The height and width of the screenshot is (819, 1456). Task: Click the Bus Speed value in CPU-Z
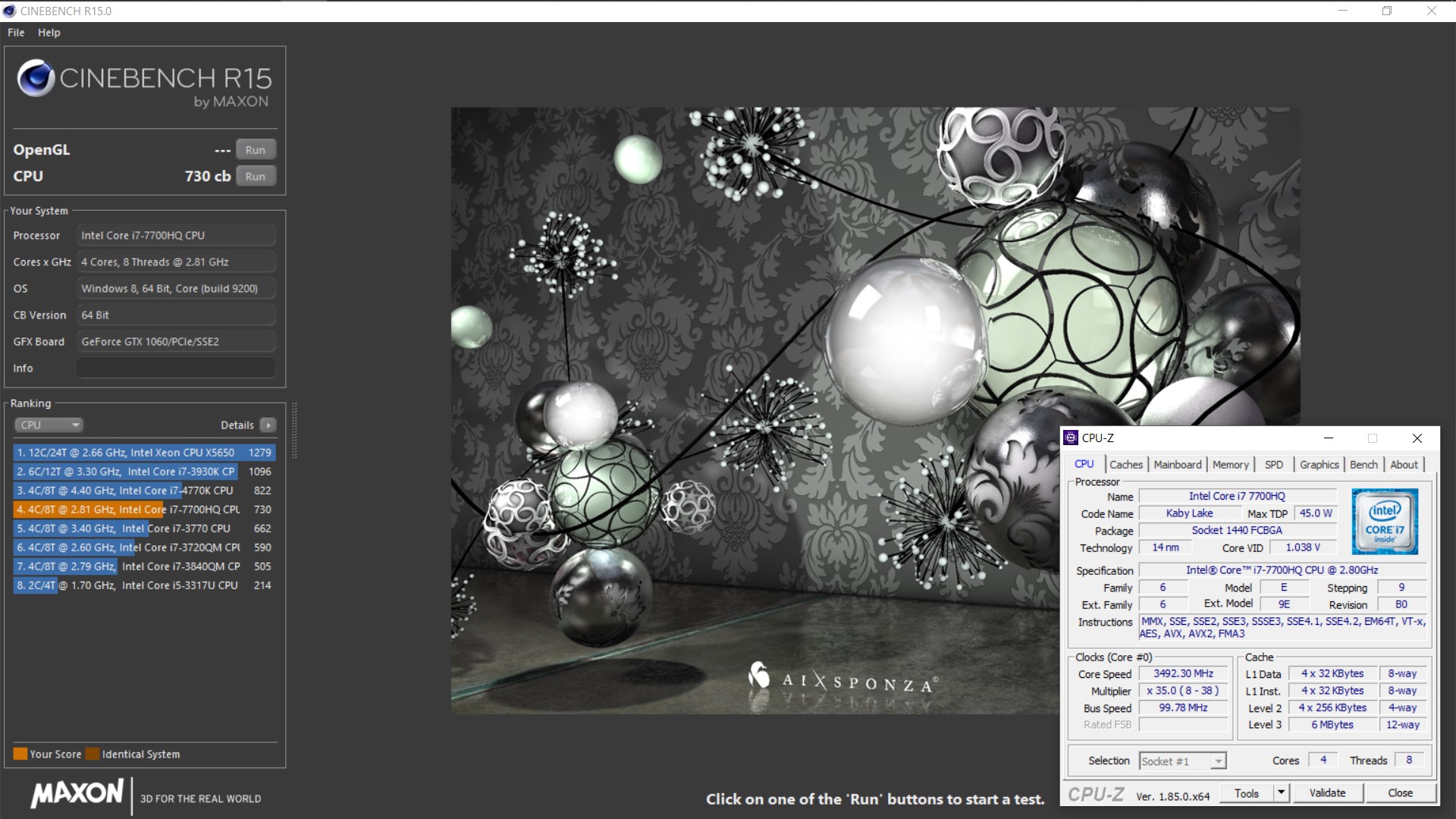(1183, 708)
